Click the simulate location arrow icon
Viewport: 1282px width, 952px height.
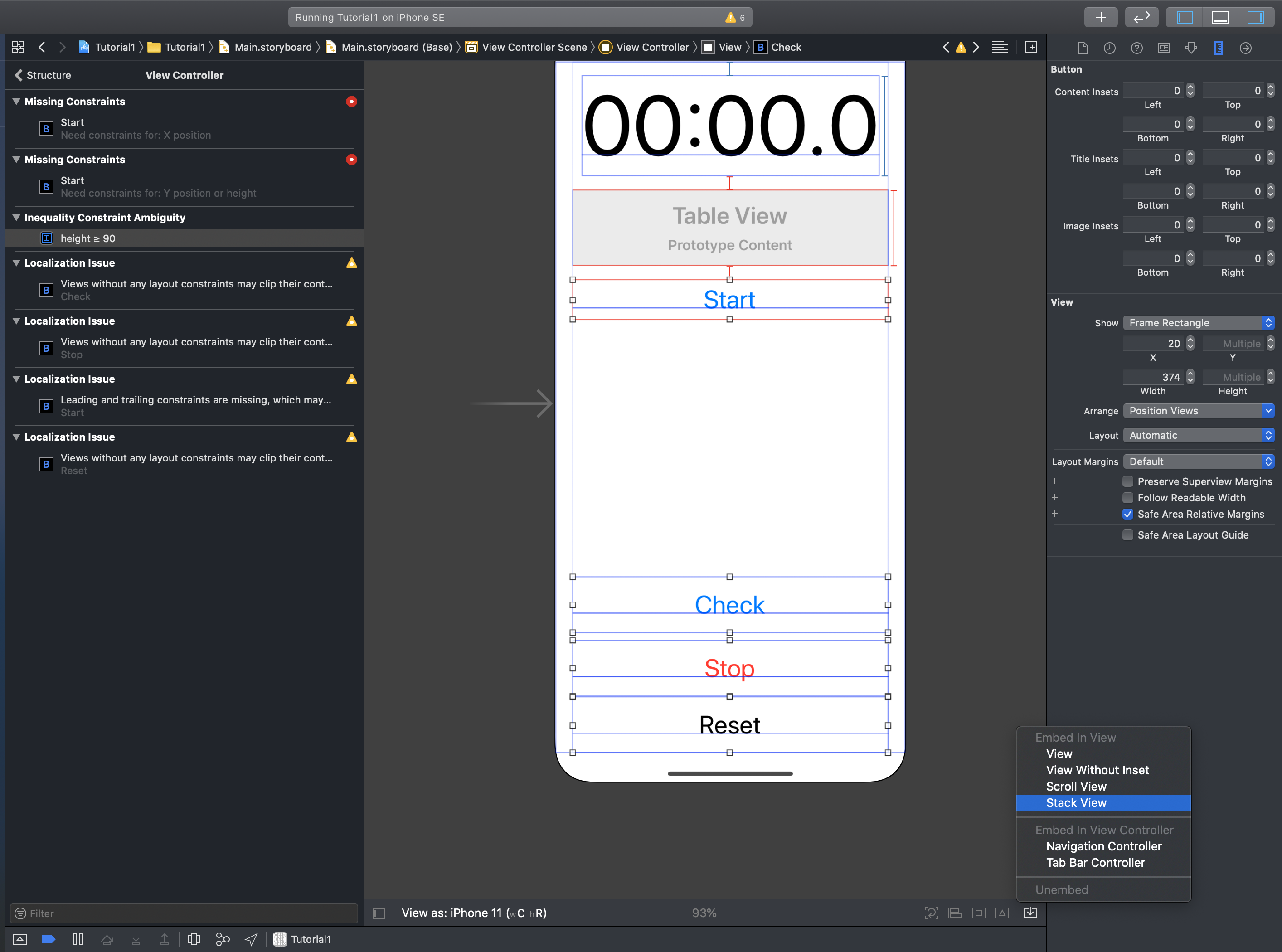tap(251, 939)
